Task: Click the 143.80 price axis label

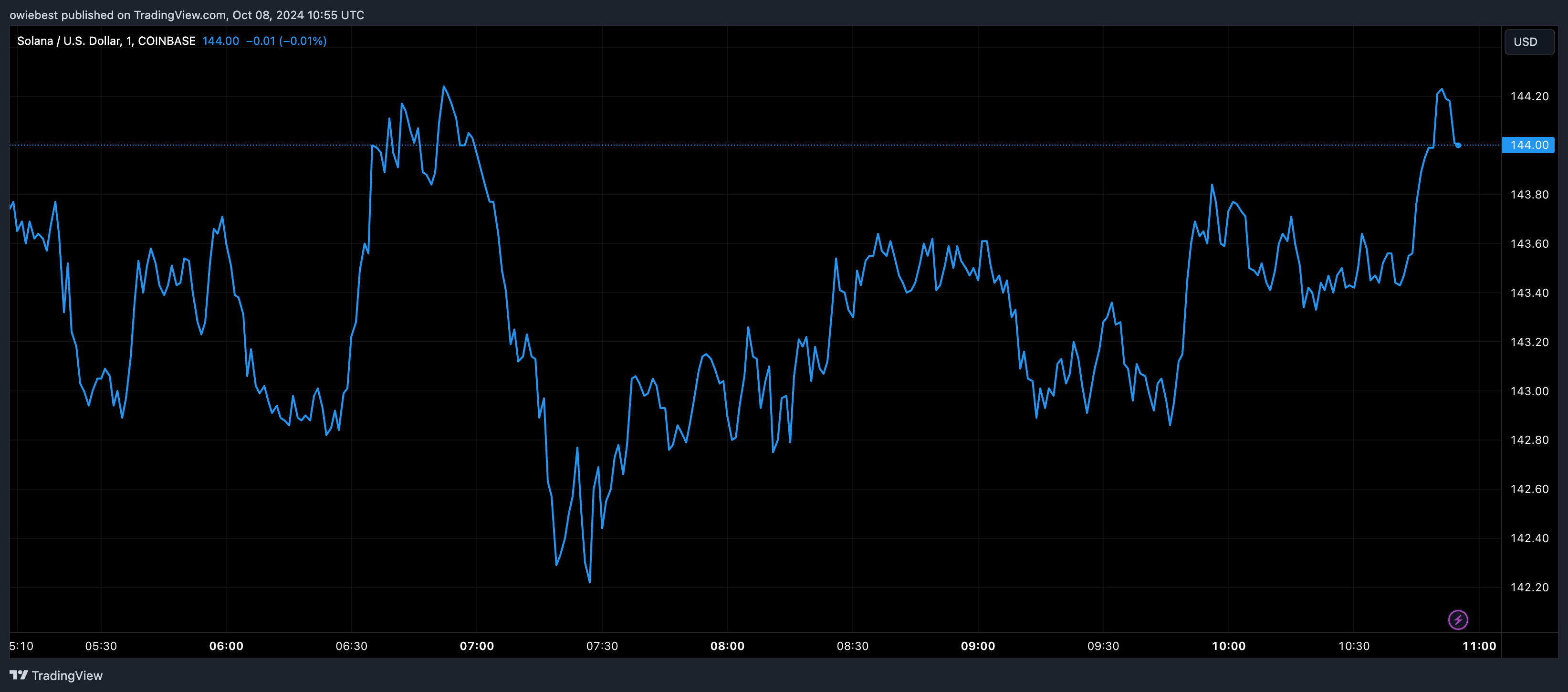Action: [x=1529, y=195]
